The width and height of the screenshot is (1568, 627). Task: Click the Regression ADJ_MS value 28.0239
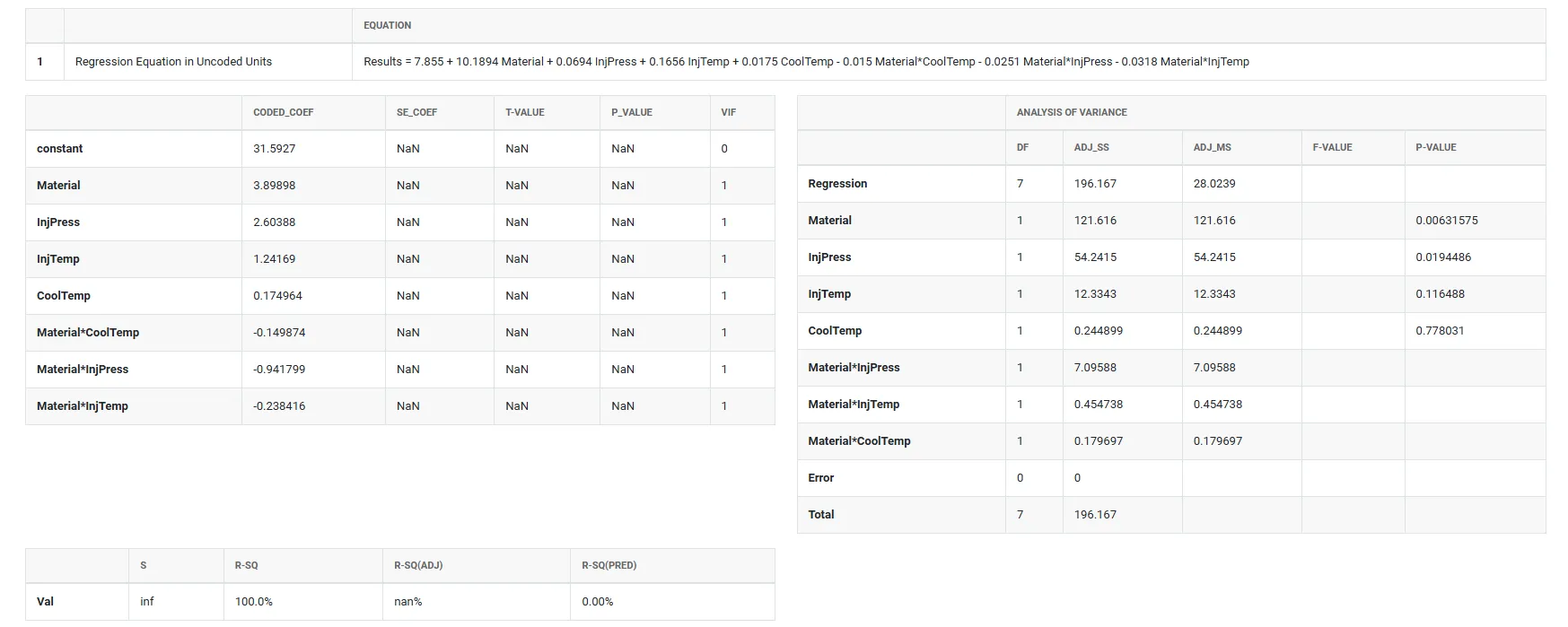[x=1214, y=184]
